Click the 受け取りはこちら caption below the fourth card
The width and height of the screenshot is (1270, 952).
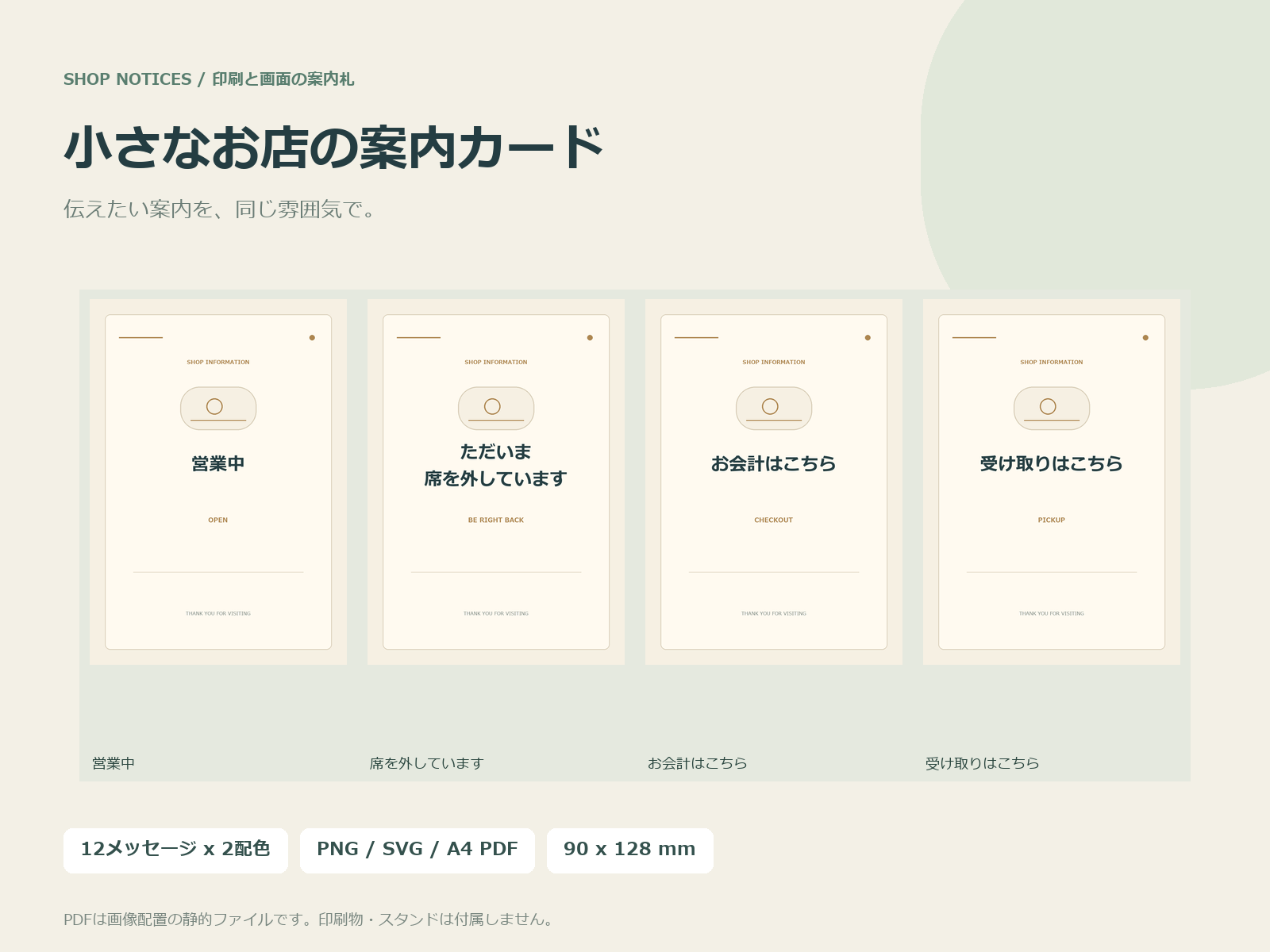click(x=983, y=763)
